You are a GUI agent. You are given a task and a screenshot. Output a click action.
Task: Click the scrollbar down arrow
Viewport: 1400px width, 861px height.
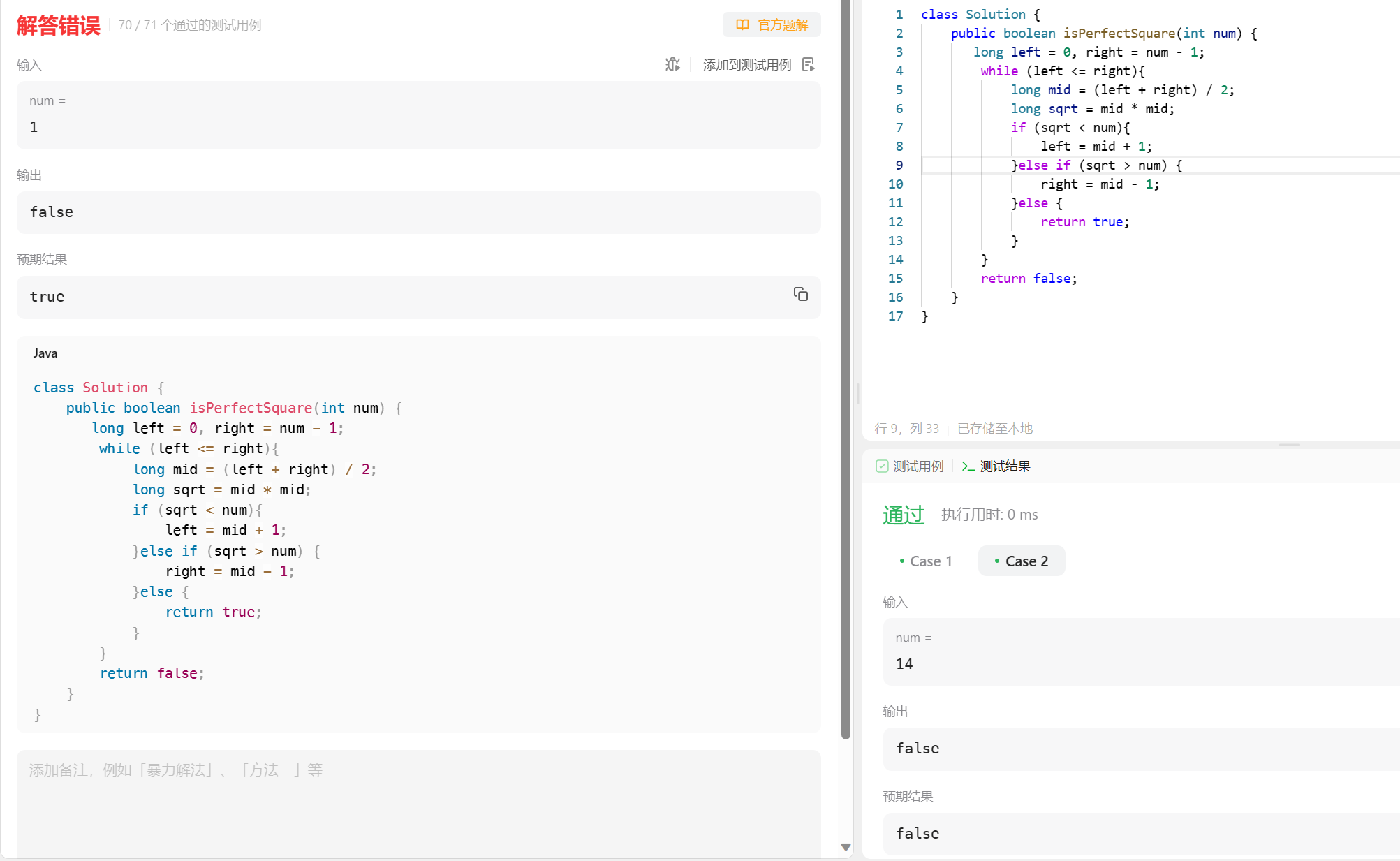click(846, 847)
